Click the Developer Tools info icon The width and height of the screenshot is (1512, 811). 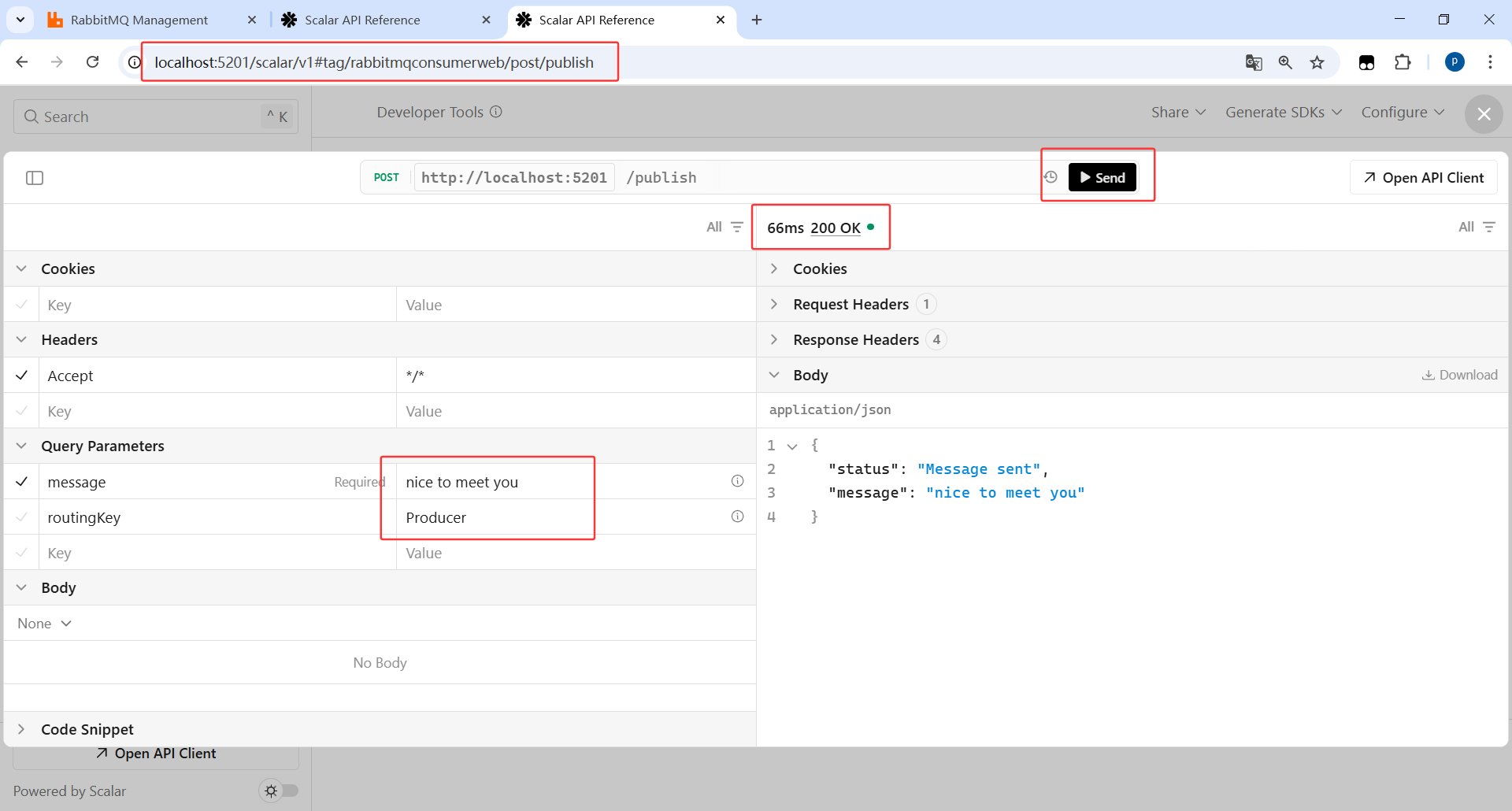(x=496, y=112)
